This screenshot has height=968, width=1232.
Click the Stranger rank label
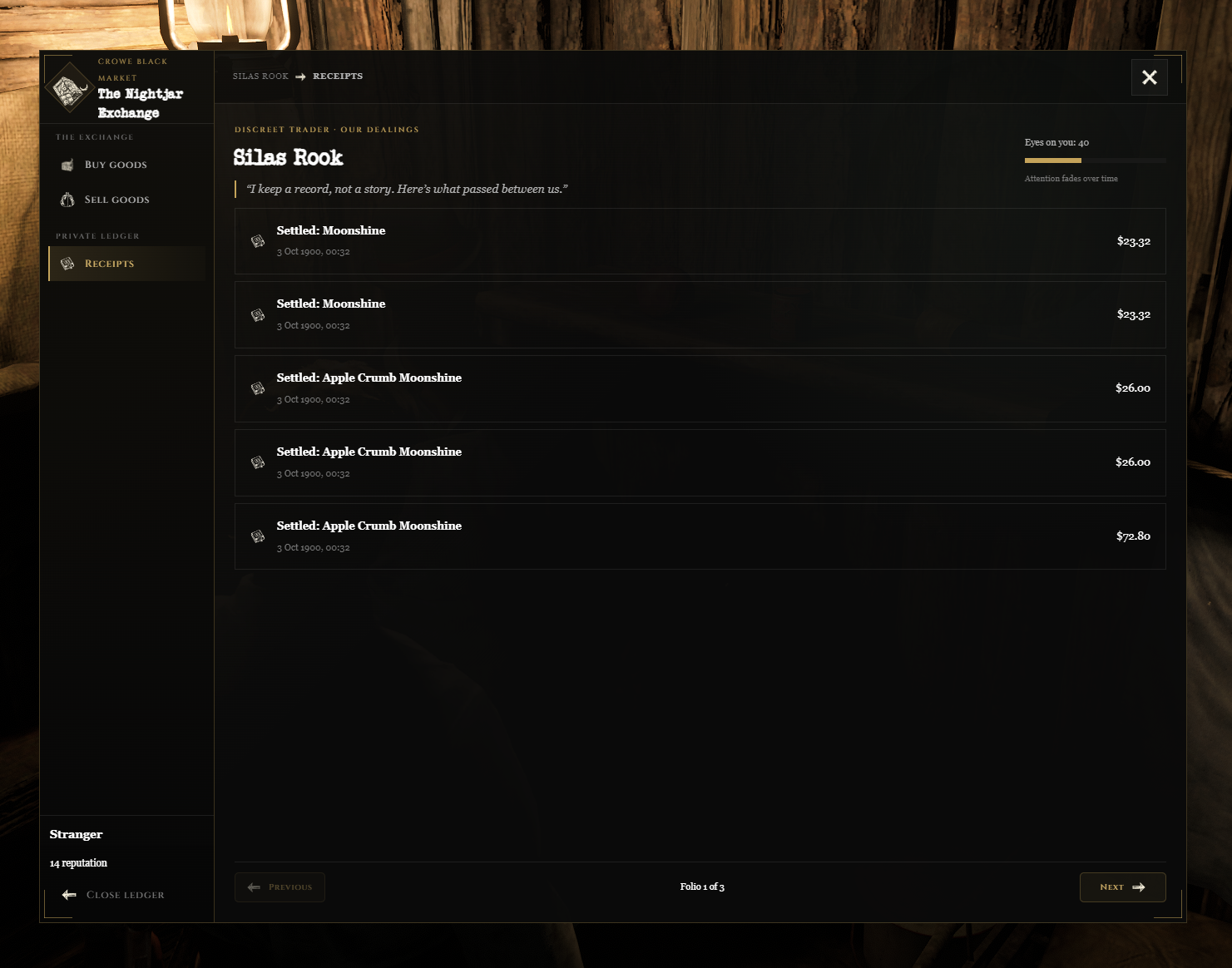point(76,834)
